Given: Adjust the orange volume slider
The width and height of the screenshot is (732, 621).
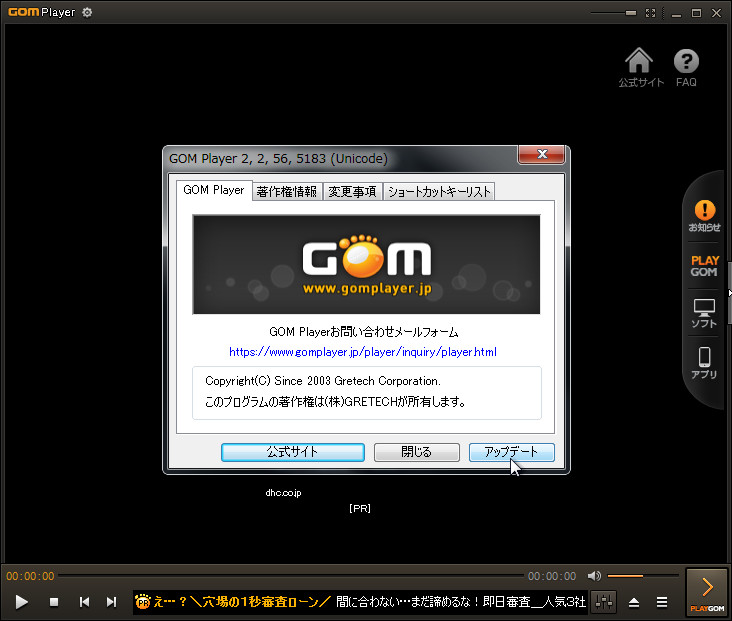Looking at the screenshot, I should tap(643, 576).
